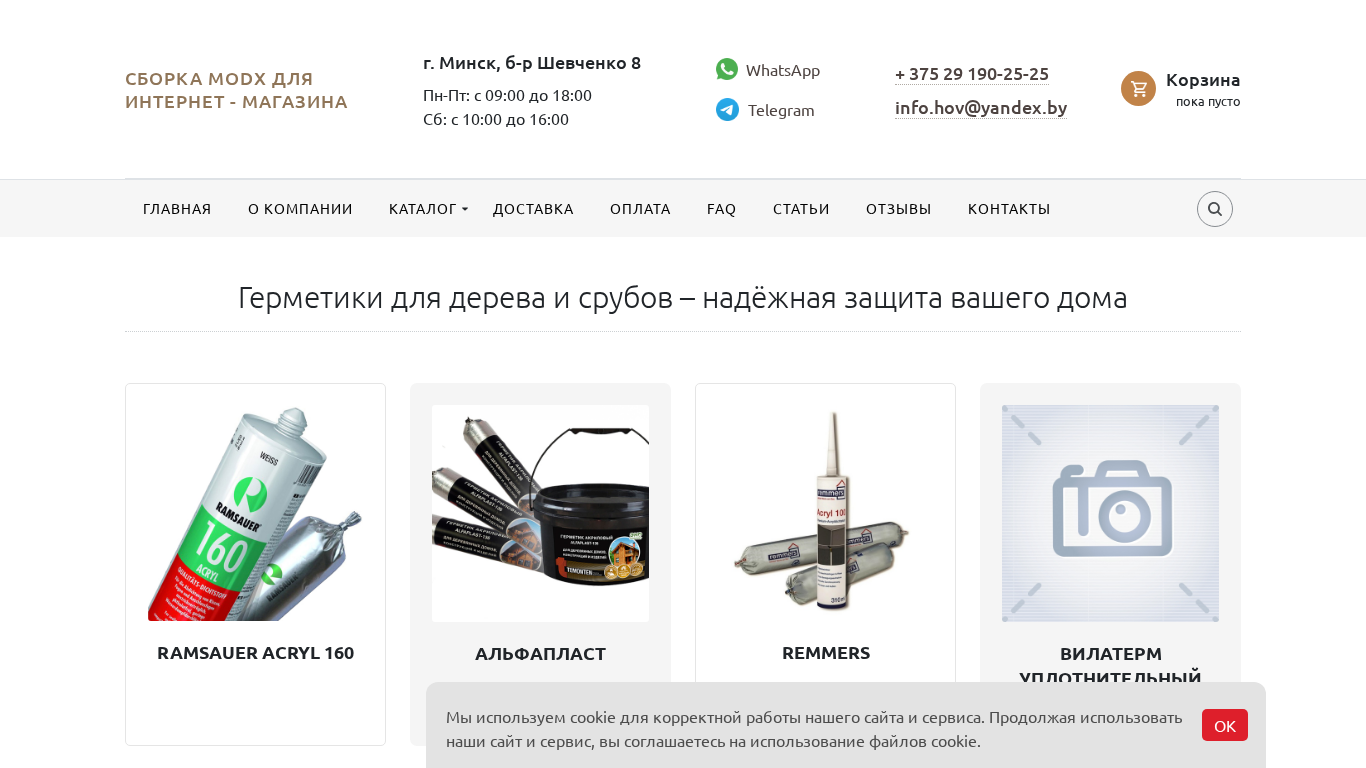This screenshot has width=1366, height=768.
Task: Call the +375 29 190-25-25 phone link
Action: (x=972, y=74)
